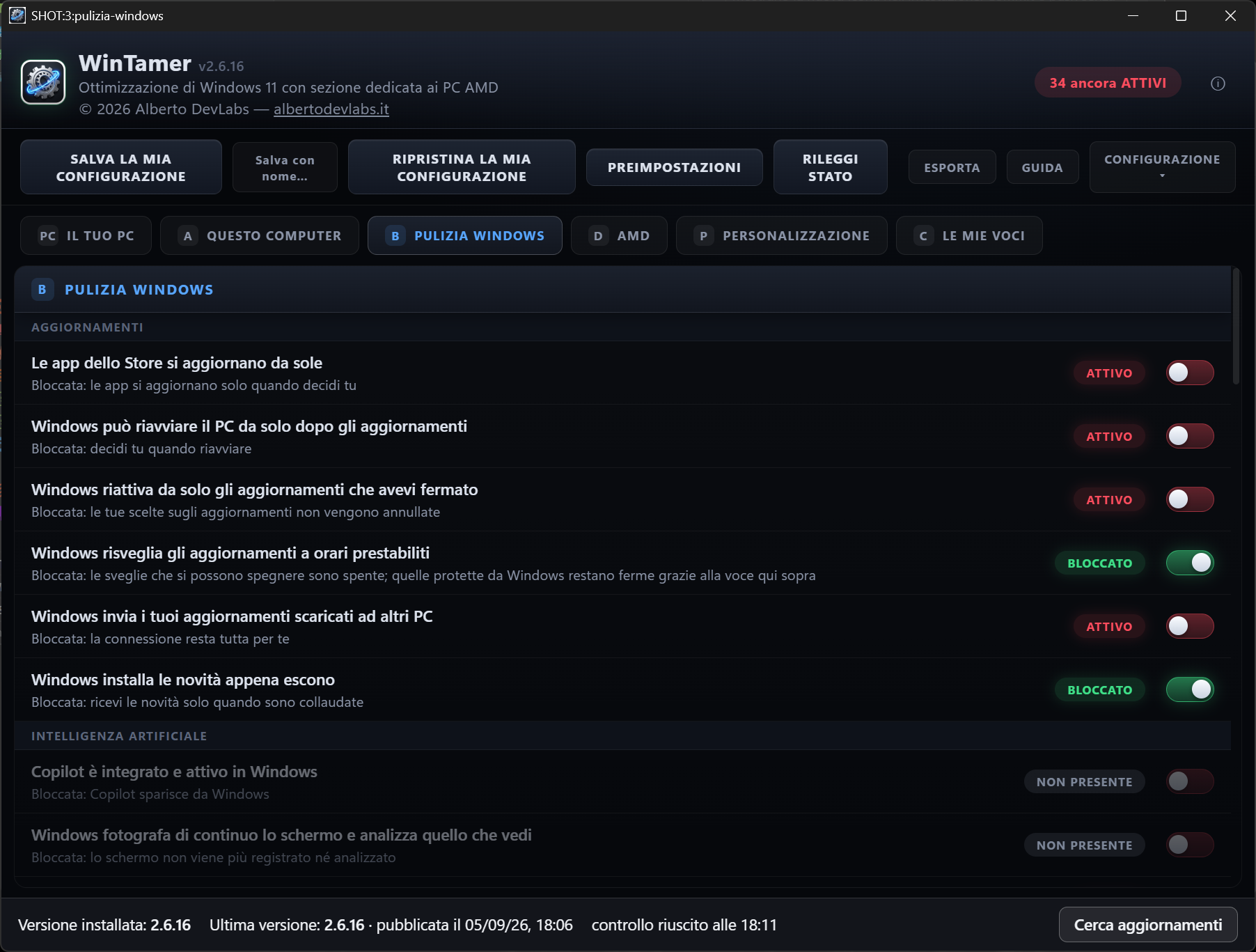This screenshot has height=952, width=1256.
Task: Open the GUIDA button
Action: click(x=1042, y=167)
